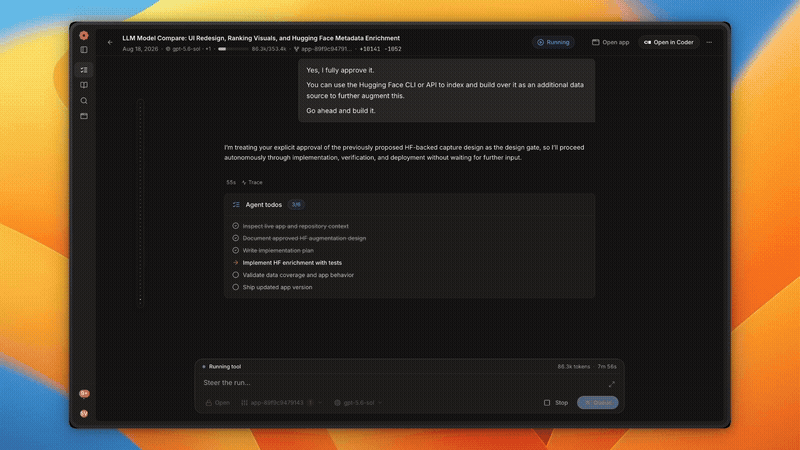Click the conversation minimap scrollbar
This screenshot has width=800, height=450.
coord(140,203)
